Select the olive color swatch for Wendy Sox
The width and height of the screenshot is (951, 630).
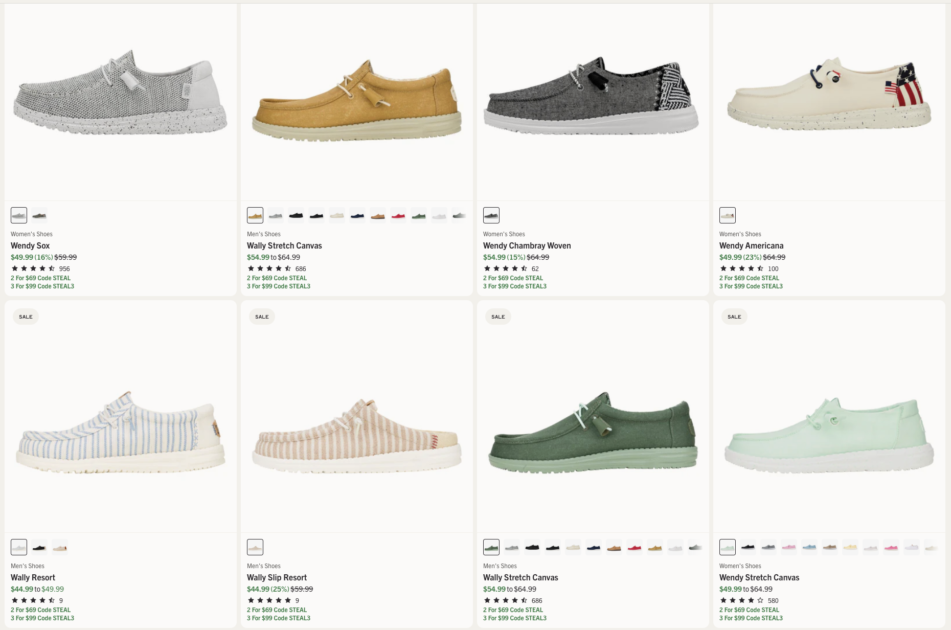[x=39, y=215]
